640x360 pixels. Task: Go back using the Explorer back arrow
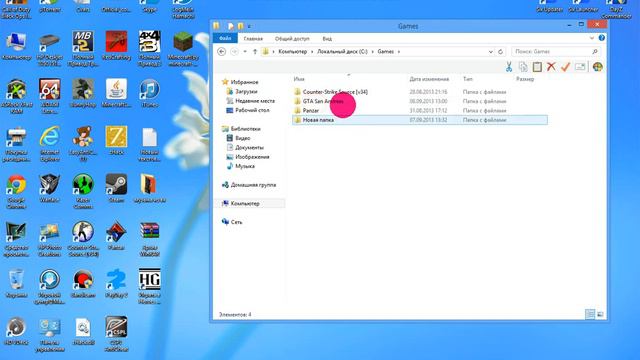point(222,51)
